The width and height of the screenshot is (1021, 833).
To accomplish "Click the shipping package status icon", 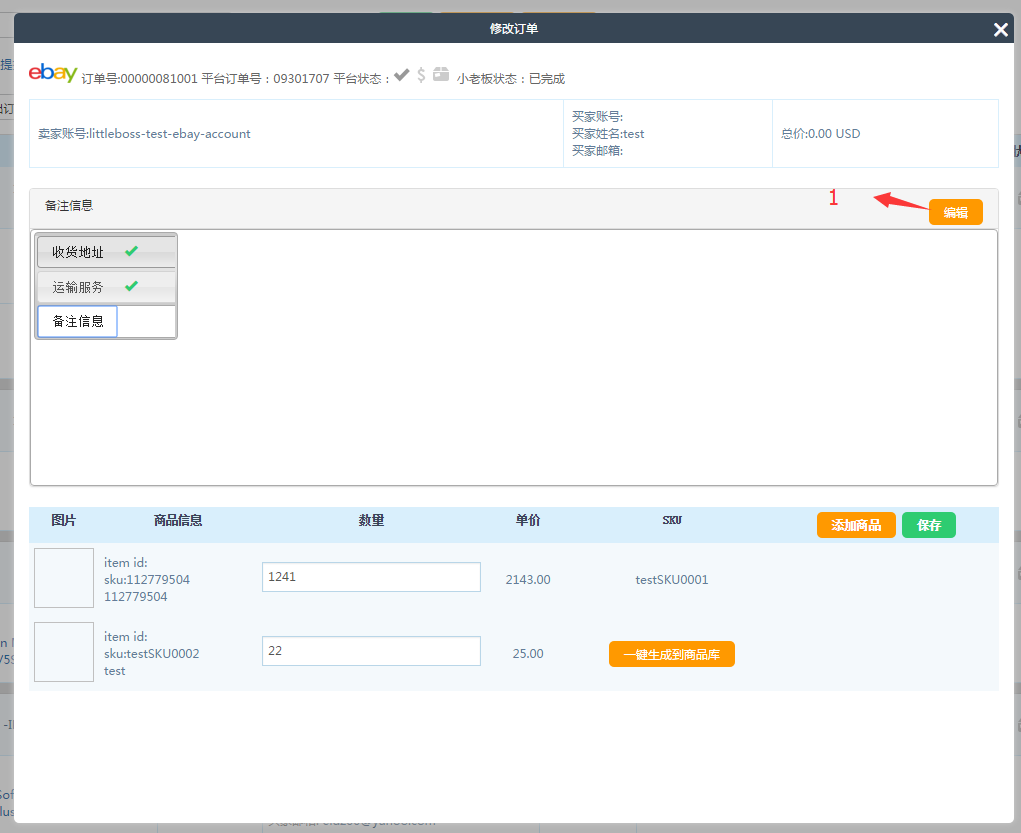I will pyautogui.click(x=441, y=75).
